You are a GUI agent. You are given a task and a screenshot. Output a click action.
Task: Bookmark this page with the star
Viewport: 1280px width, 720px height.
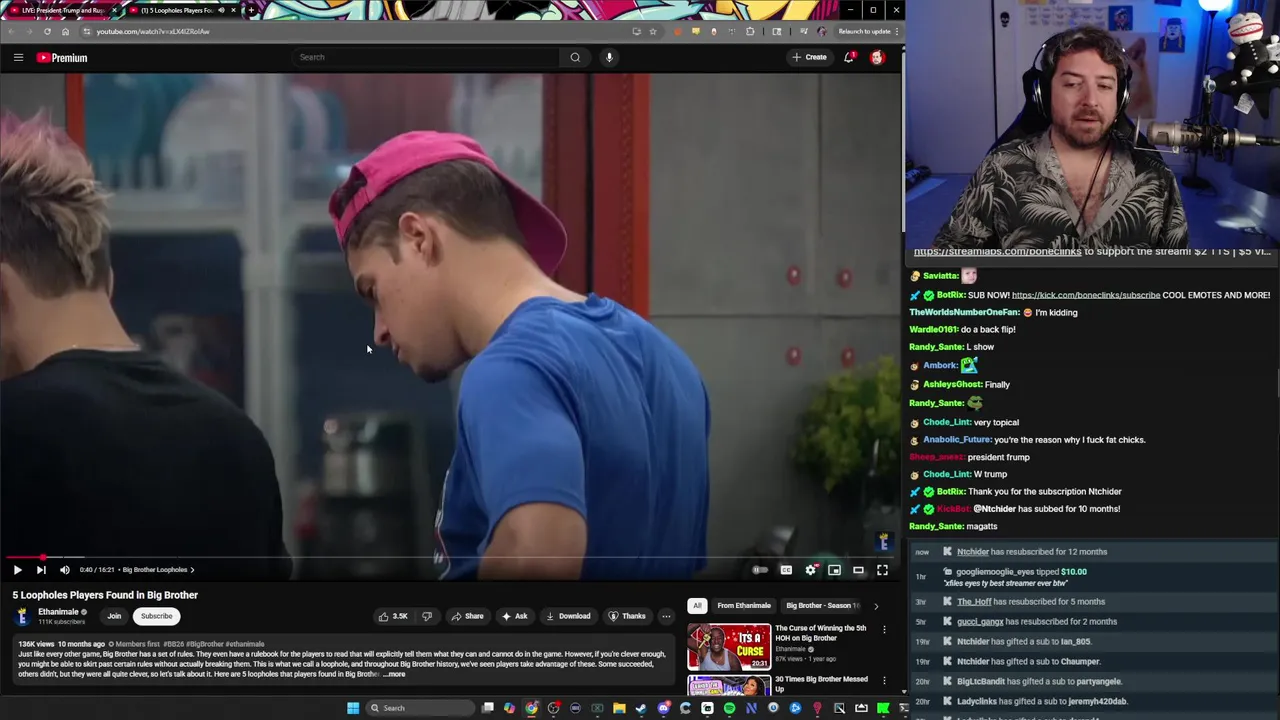click(x=653, y=31)
